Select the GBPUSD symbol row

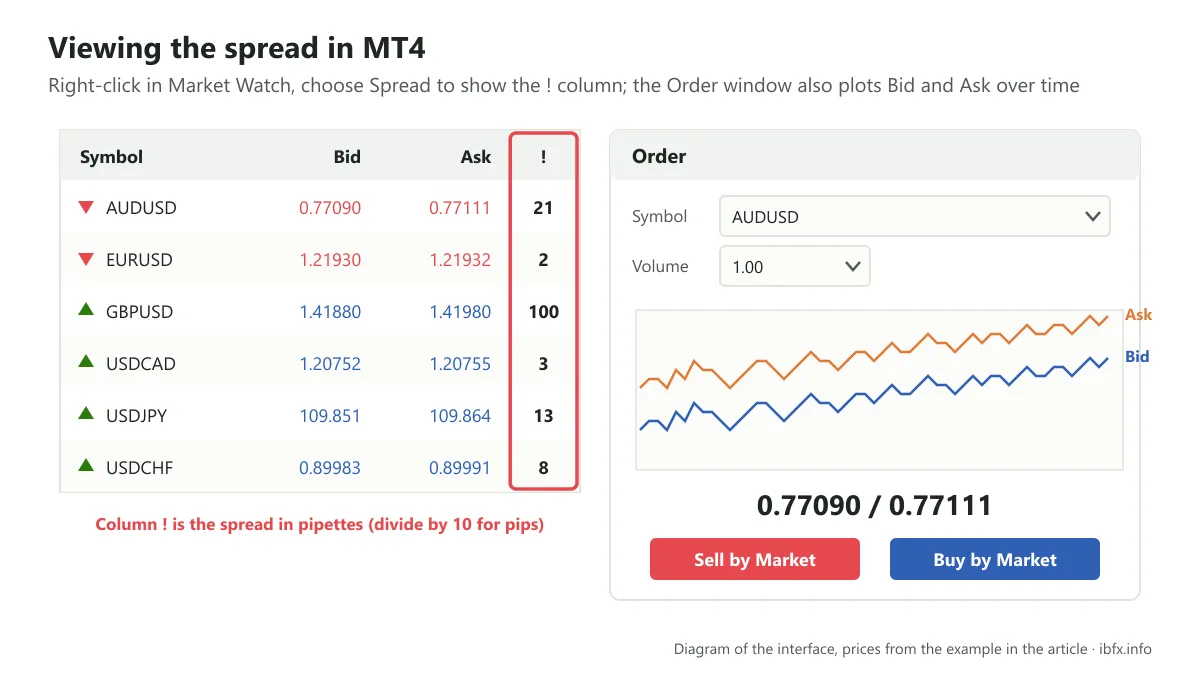point(320,312)
